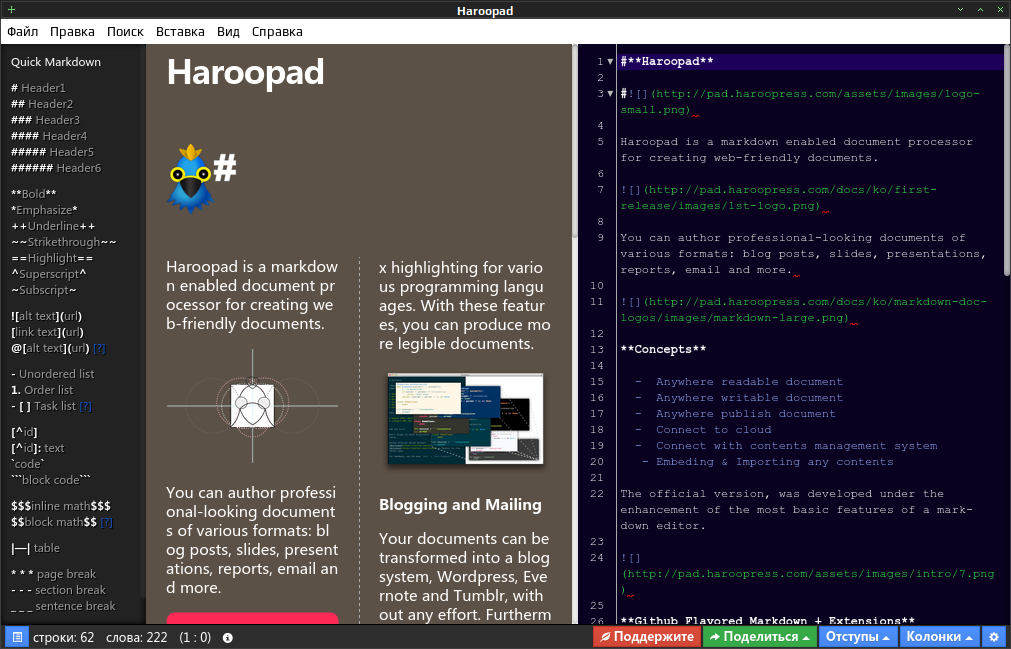The image size is (1011, 649).
Task: Insert `code` inline syntax
Action: 28,465
